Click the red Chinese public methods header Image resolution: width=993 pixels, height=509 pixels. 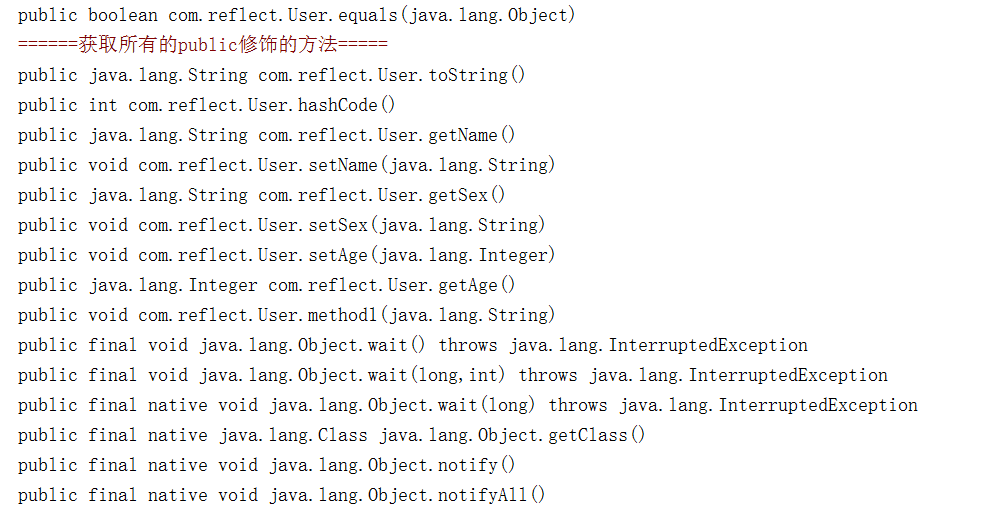coord(202,45)
